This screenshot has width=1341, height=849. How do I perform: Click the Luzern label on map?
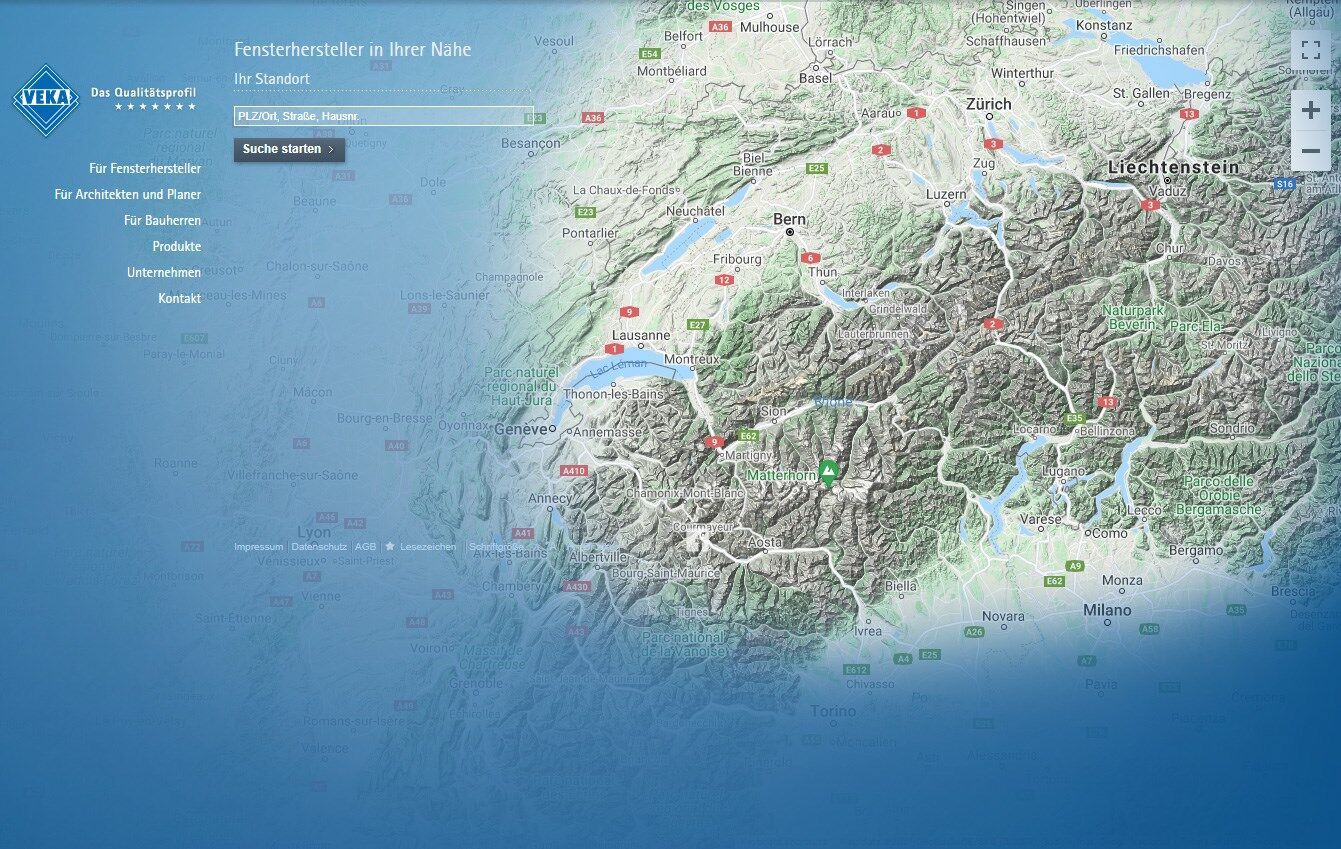click(x=947, y=194)
